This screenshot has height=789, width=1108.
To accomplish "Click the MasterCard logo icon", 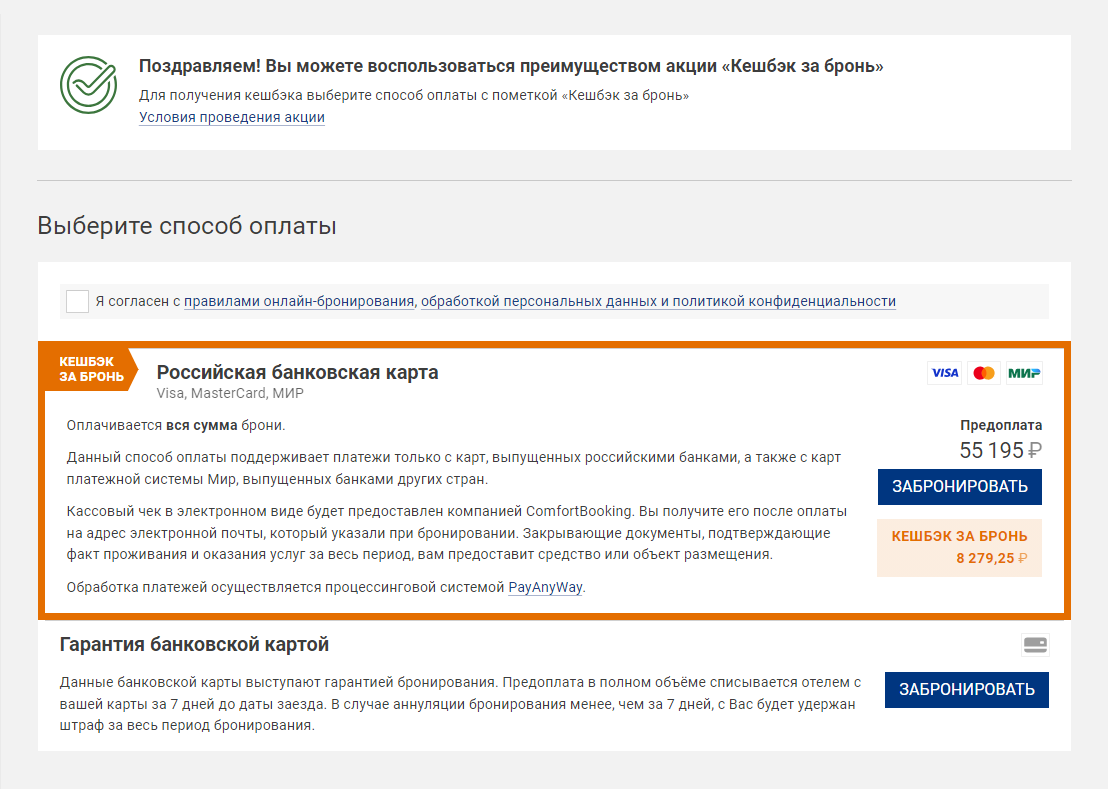I will click(984, 373).
